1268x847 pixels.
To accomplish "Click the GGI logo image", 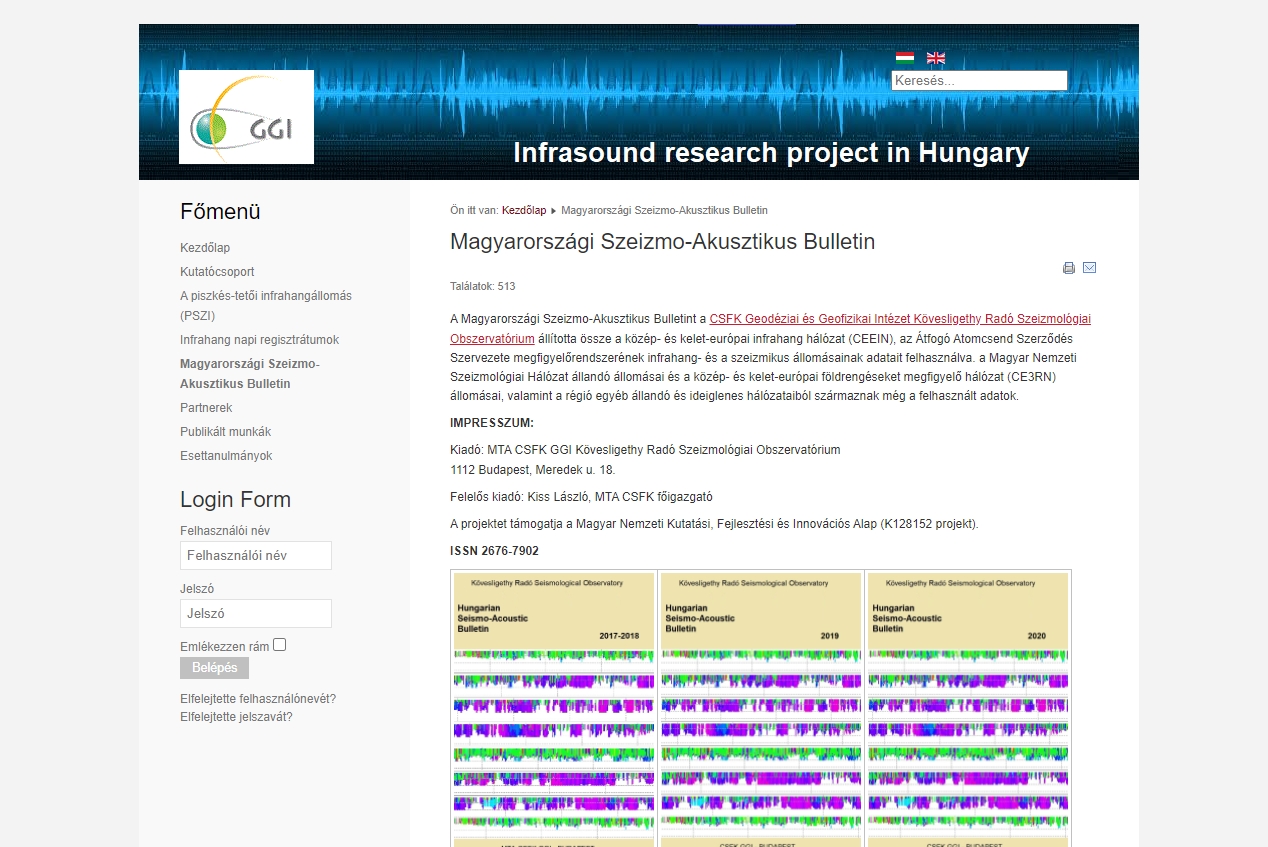I will point(246,117).
